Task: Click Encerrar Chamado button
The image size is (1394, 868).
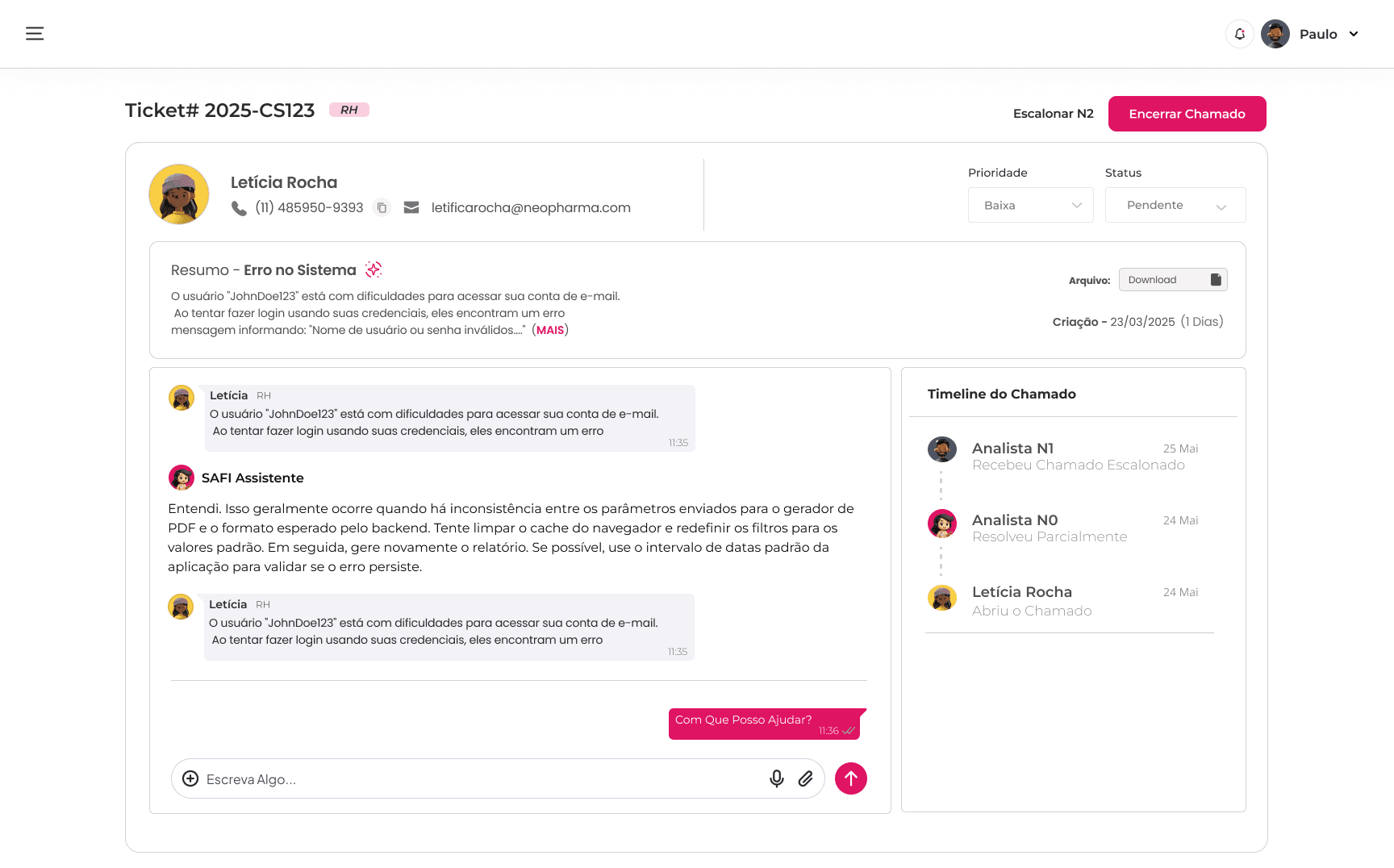Action: (1187, 114)
